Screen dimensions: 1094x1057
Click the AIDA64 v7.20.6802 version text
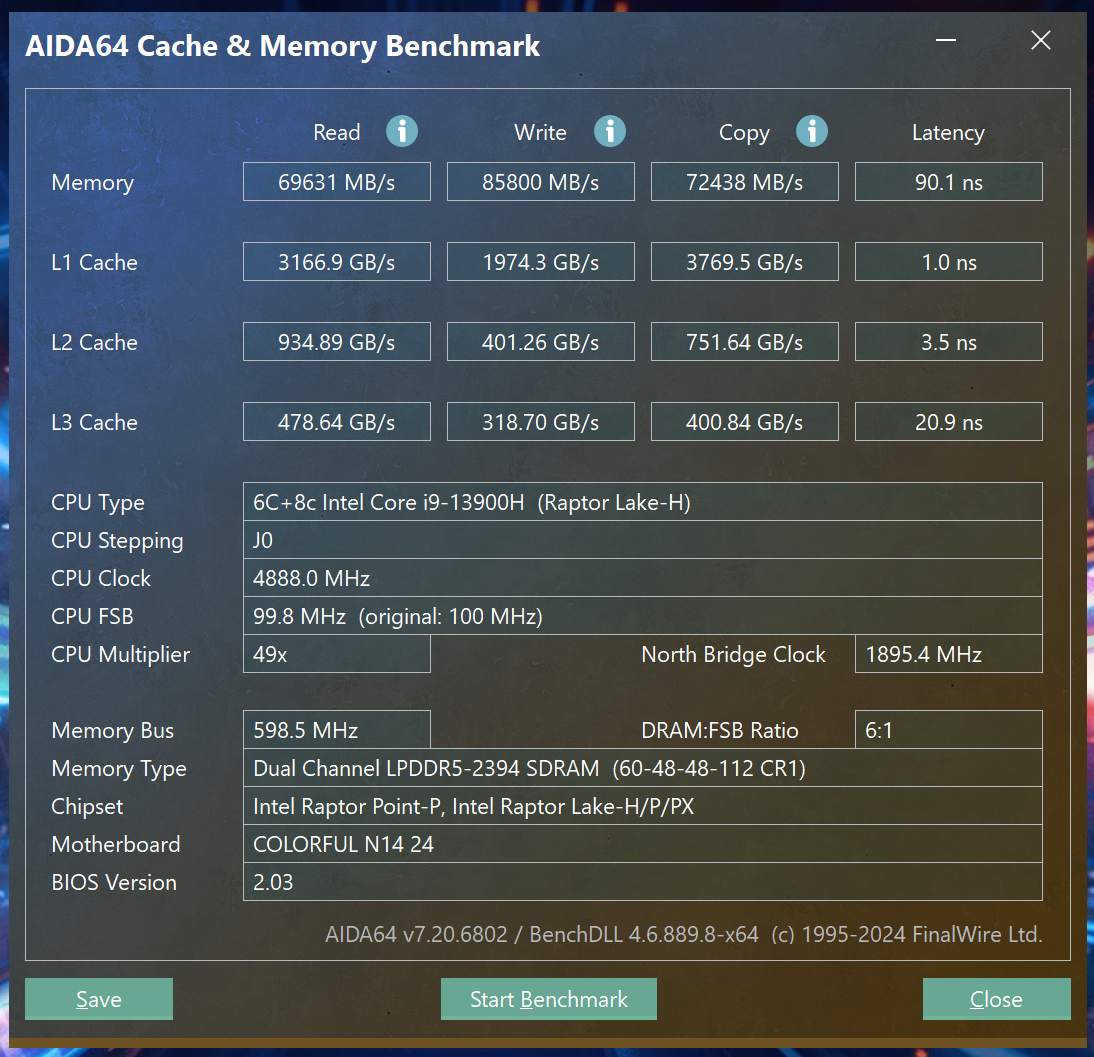pyautogui.click(x=416, y=934)
